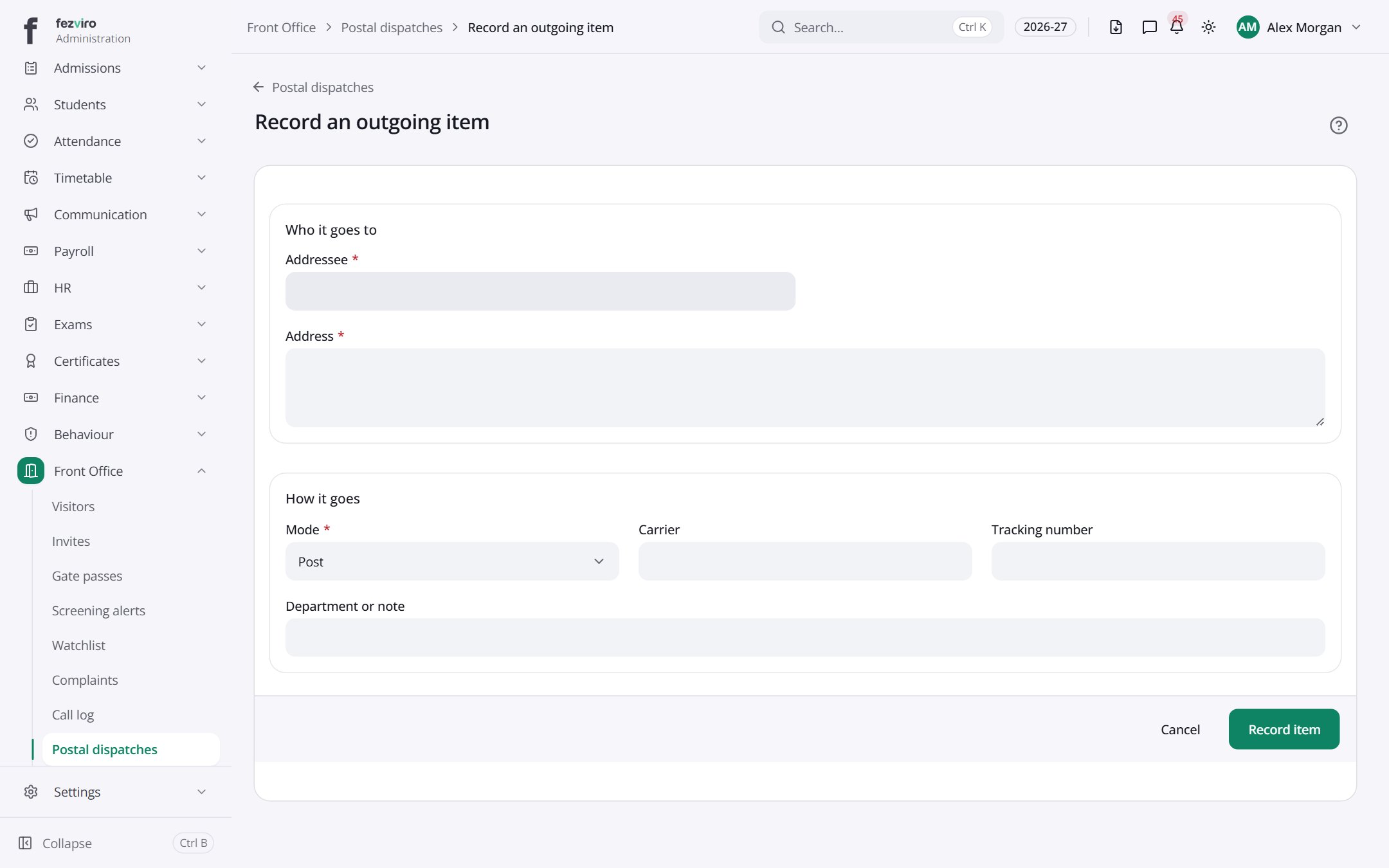Open Visitors in Front Office submenu
The height and width of the screenshot is (868, 1389).
coord(73,506)
